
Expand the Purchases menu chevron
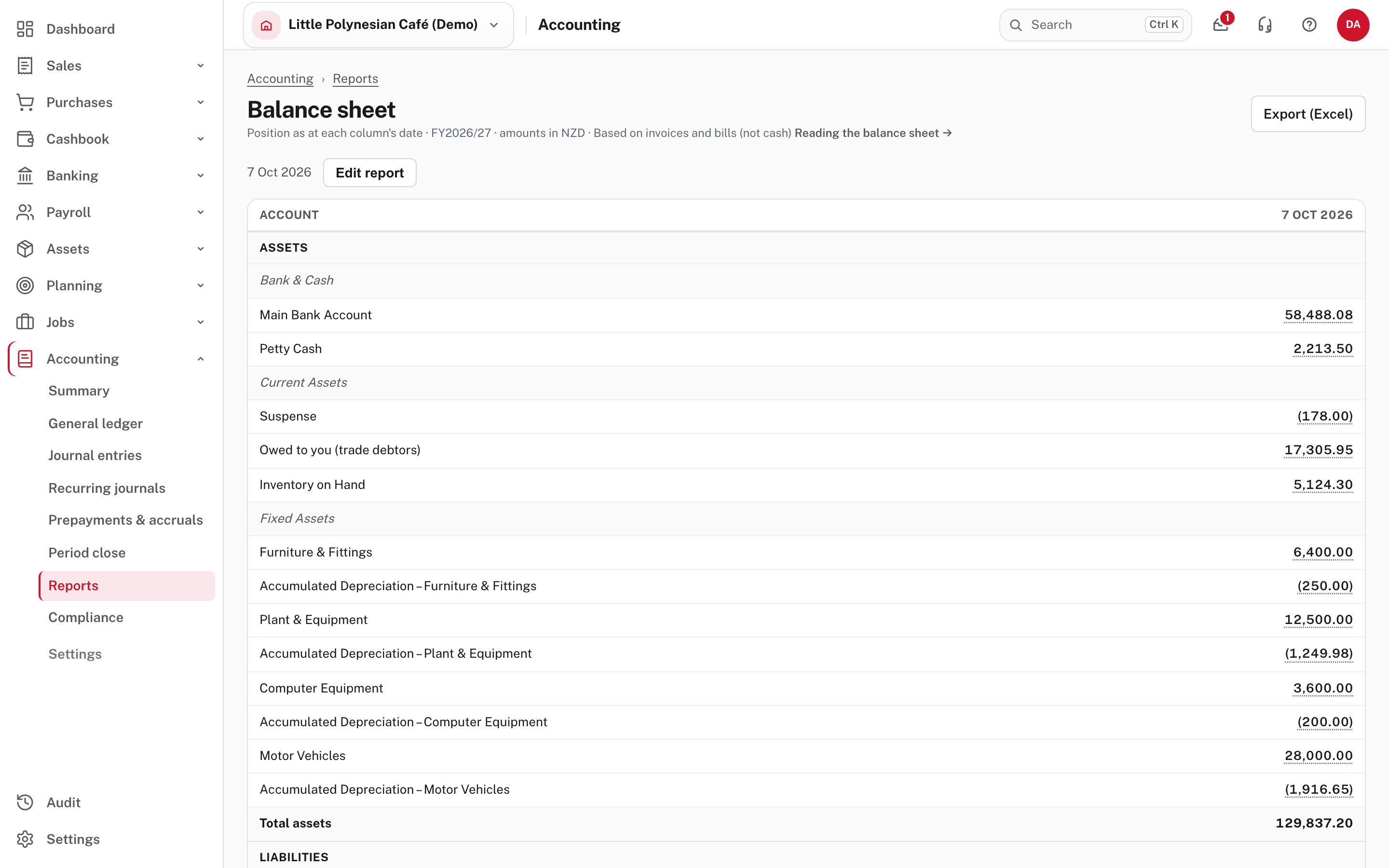tap(201, 102)
